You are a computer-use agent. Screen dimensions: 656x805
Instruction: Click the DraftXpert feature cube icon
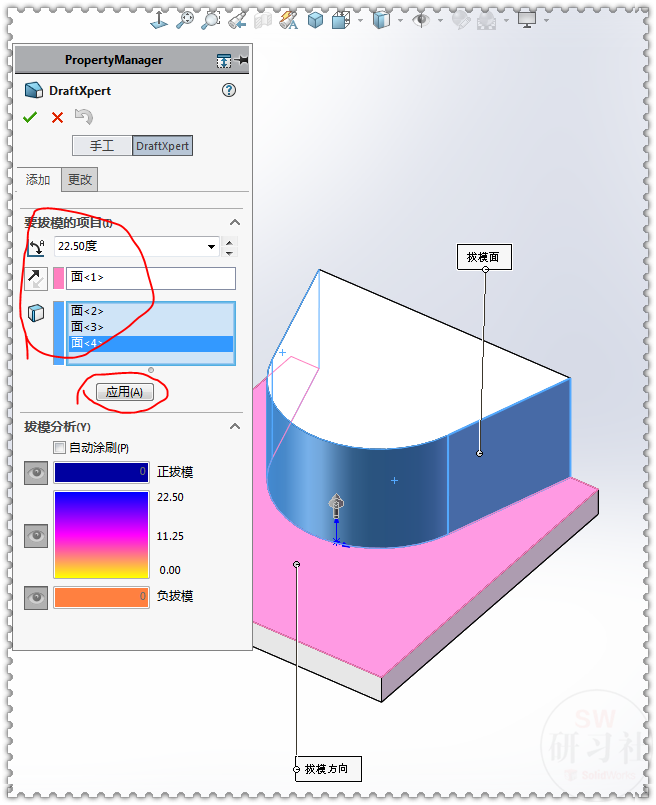pyautogui.click(x=34, y=90)
